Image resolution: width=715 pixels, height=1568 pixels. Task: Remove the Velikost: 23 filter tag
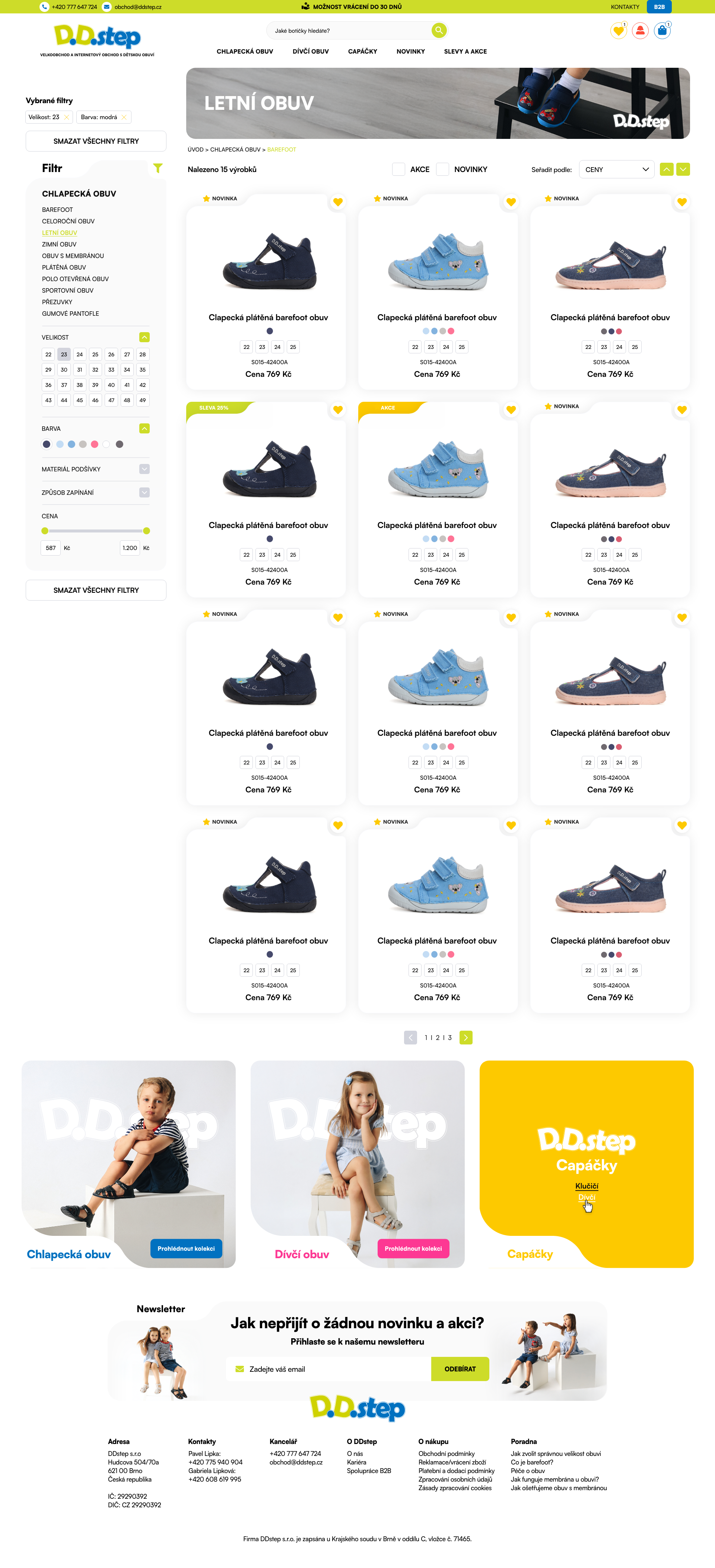click(x=66, y=117)
